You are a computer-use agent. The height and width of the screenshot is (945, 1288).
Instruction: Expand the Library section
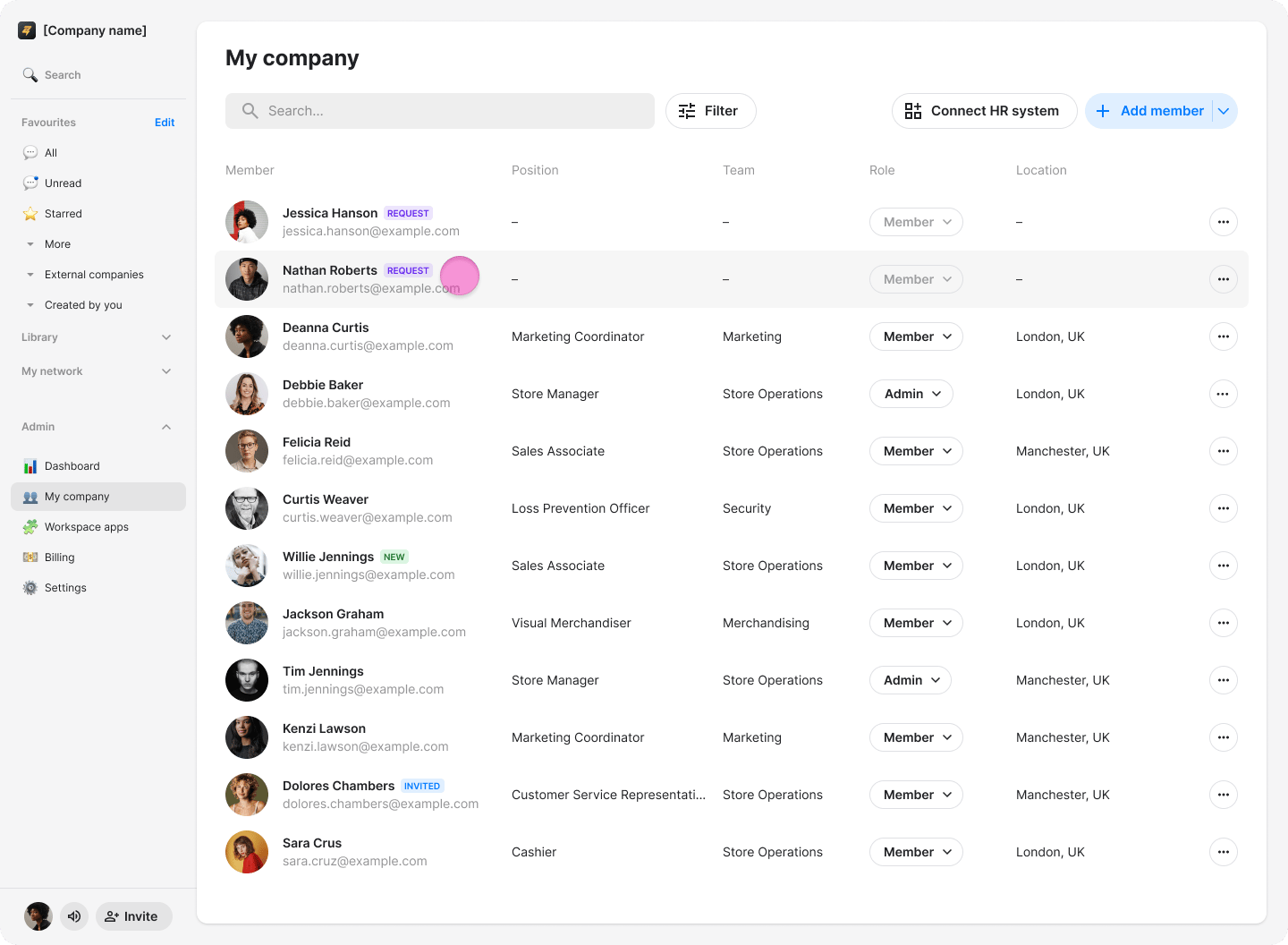(166, 337)
